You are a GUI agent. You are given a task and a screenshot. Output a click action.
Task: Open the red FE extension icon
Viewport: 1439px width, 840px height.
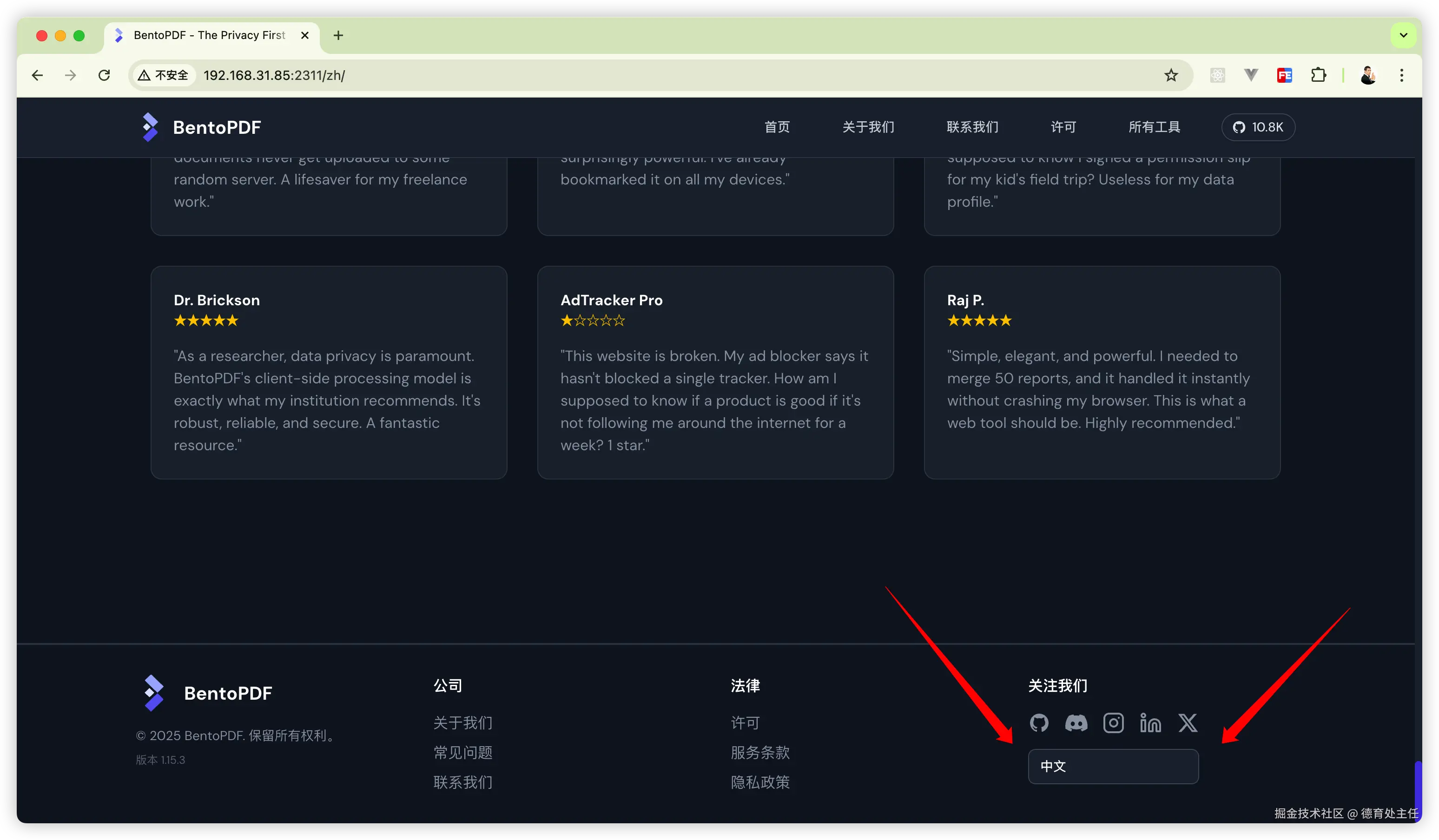click(x=1284, y=75)
